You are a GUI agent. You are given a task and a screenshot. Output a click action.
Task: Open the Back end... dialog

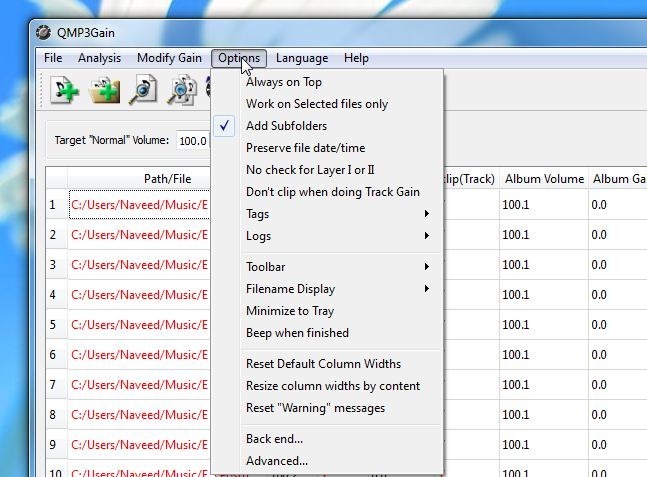coord(327,439)
